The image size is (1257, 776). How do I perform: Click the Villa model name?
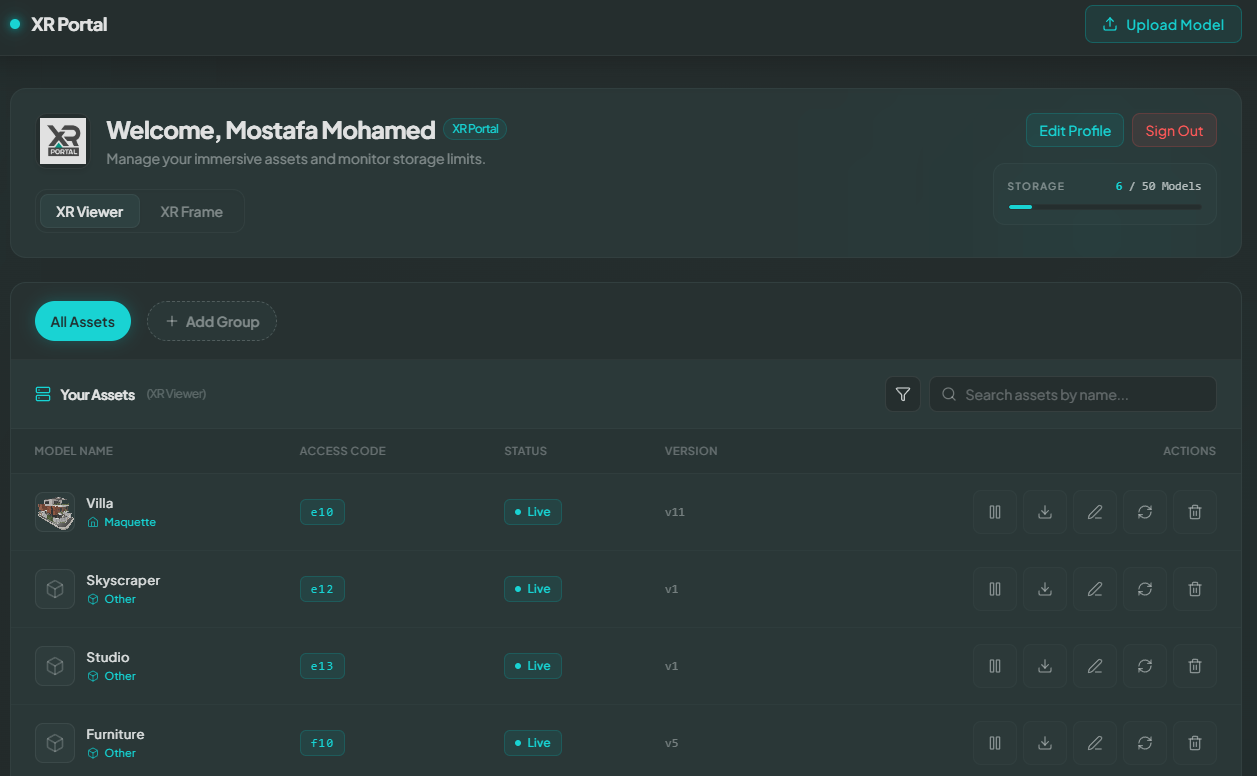(x=100, y=503)
